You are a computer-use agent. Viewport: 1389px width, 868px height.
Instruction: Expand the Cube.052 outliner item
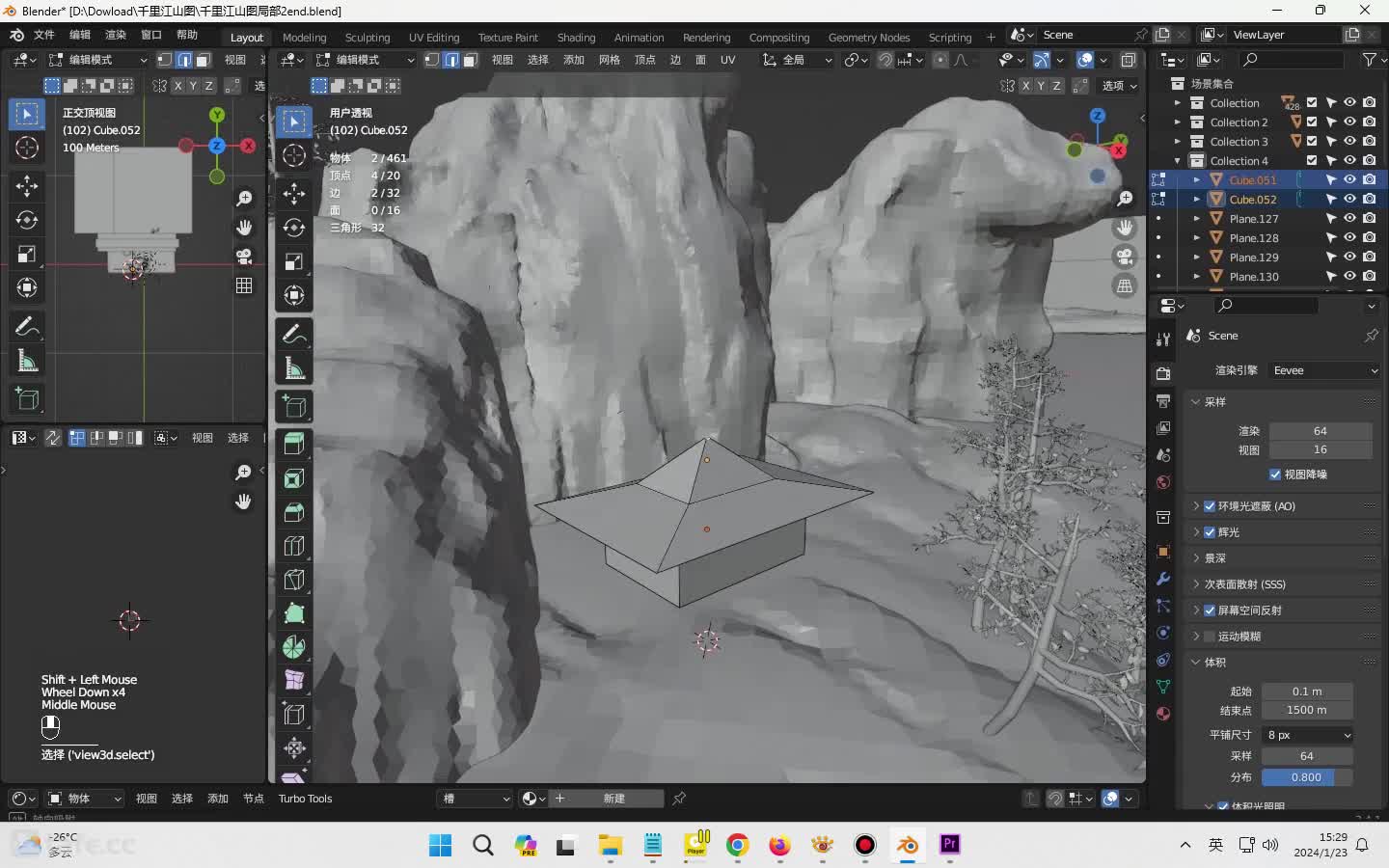pos(1197,200)
